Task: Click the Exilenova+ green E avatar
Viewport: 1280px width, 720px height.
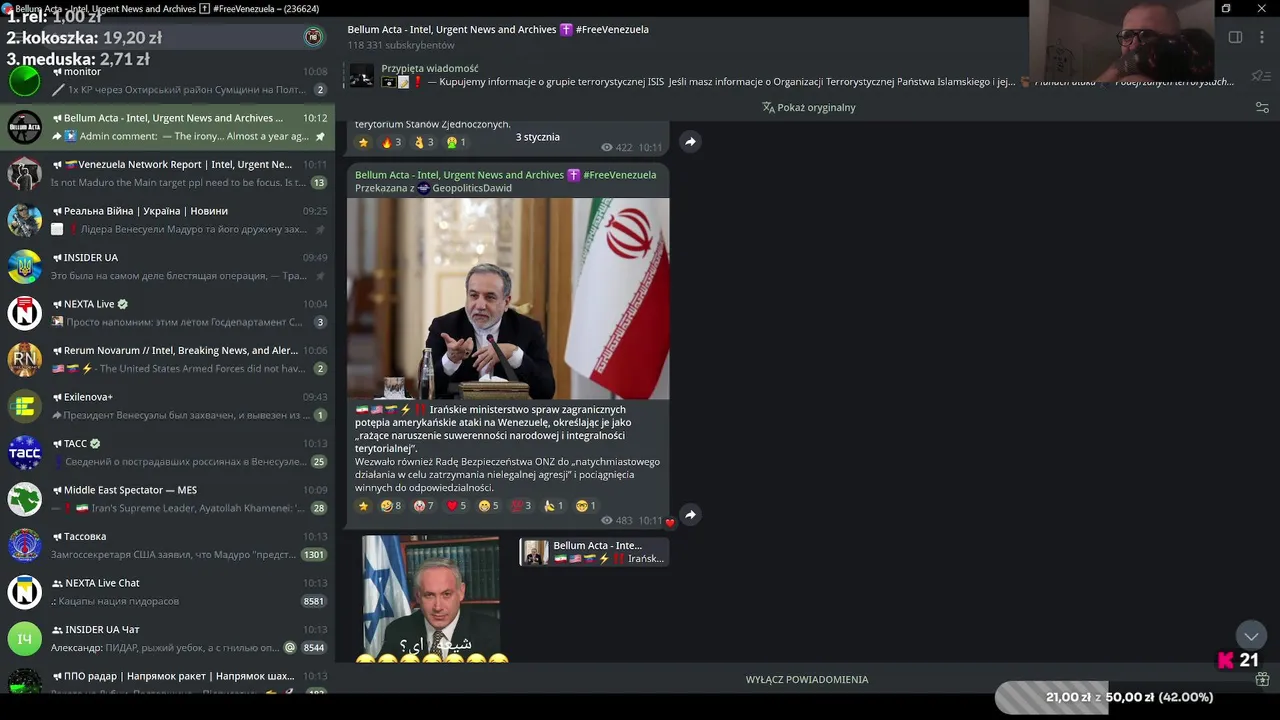Action: point(25,406)
